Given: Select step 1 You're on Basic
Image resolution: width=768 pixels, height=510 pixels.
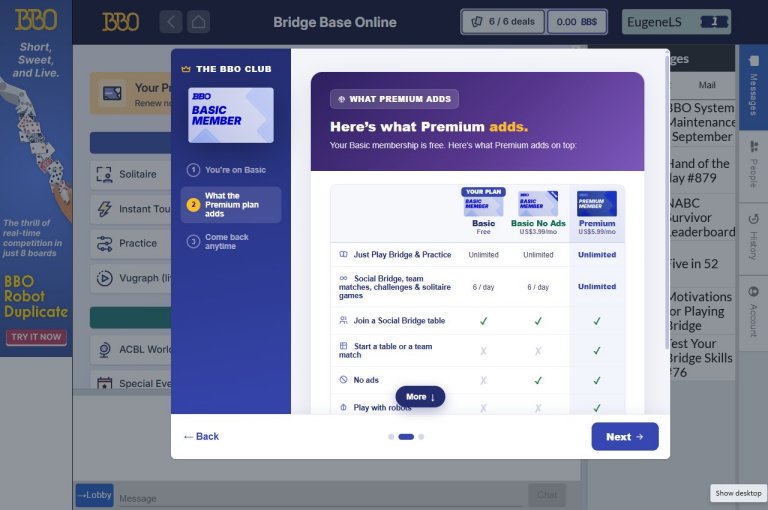Looking at the screenshot, I should 231,170.
